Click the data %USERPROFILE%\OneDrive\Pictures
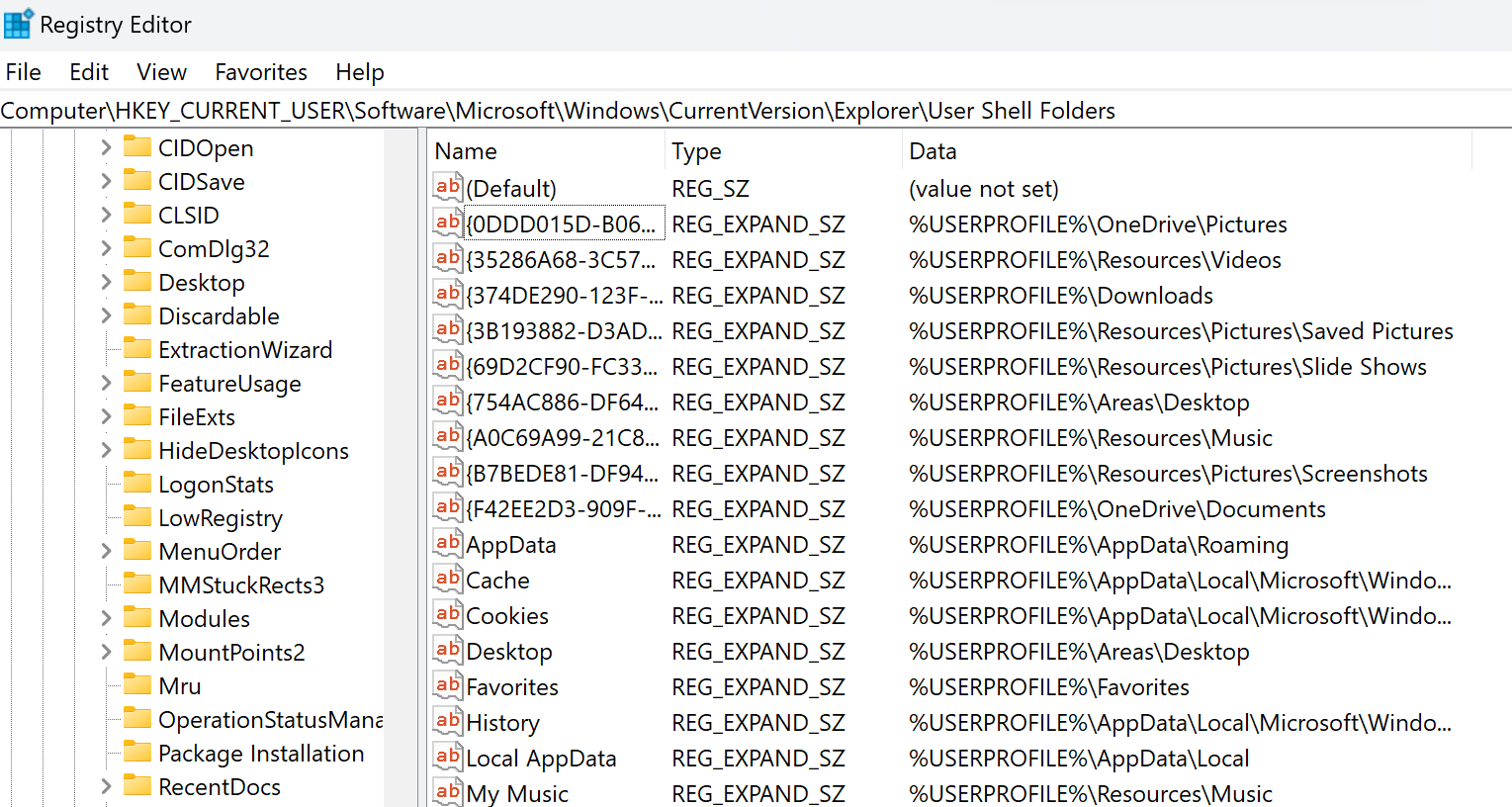Screen dimensions: 1512x807 click(x=1098, y=224)
